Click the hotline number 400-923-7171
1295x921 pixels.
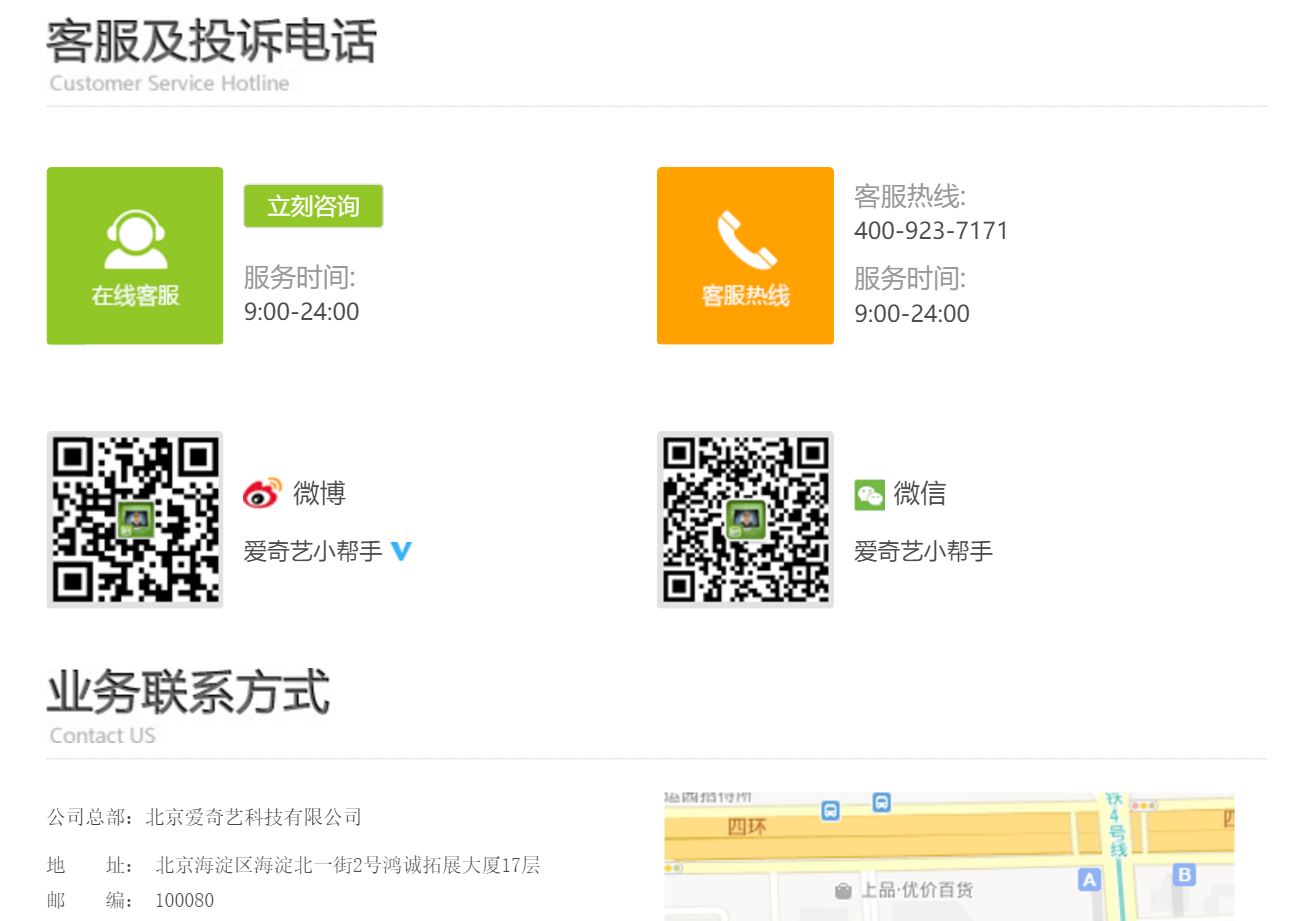pyautogui.click(x=931, y=231)
